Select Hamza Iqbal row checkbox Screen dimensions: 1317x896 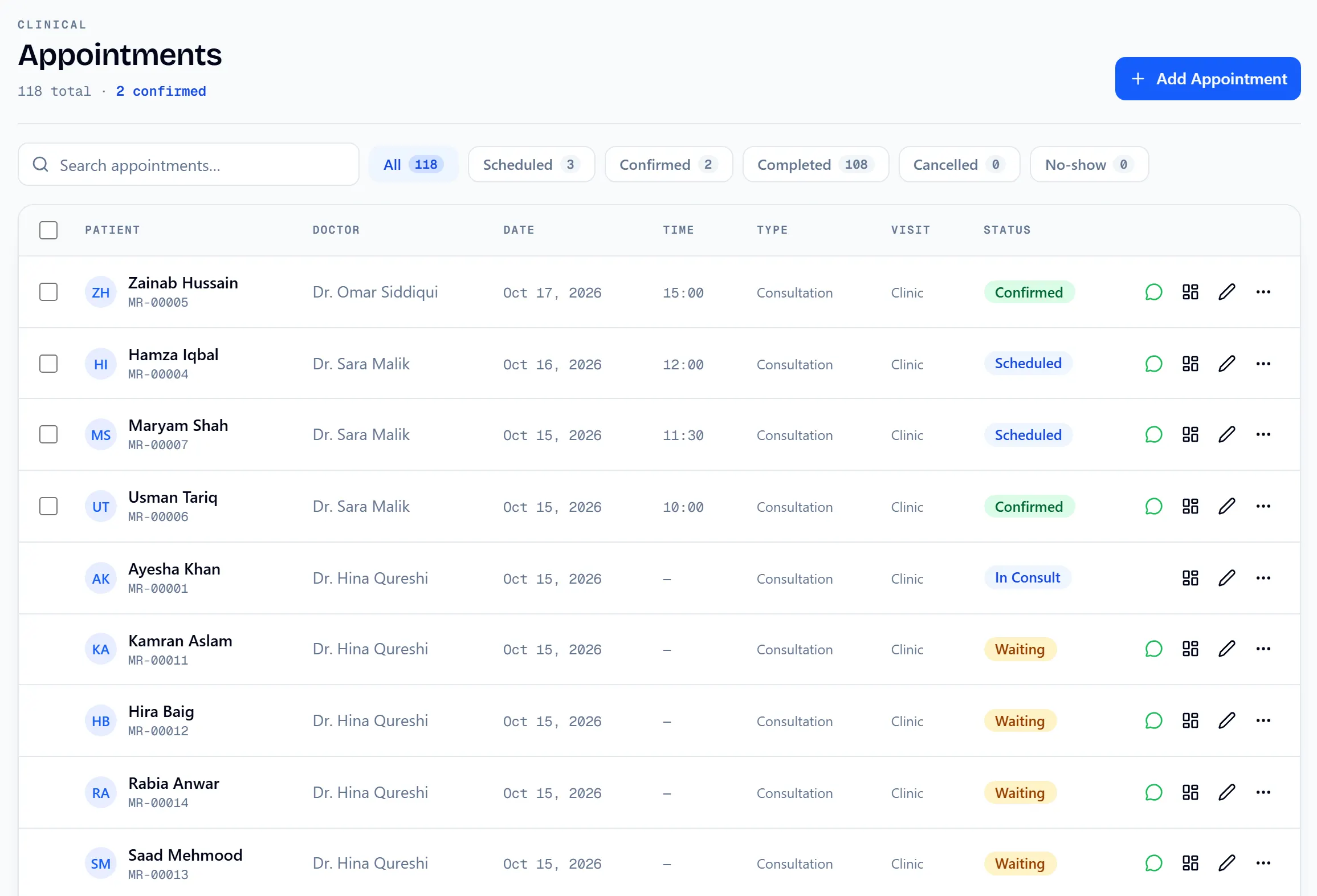click(48, 364)
